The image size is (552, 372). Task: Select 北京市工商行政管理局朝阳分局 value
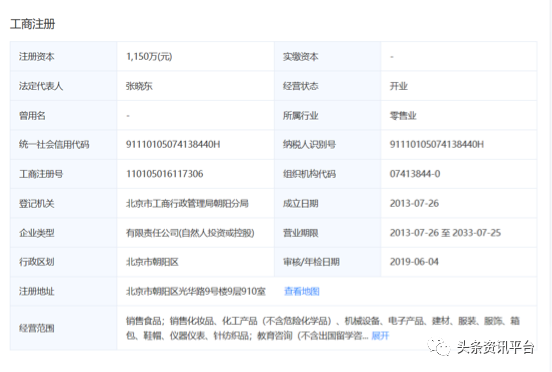[187, 203]
